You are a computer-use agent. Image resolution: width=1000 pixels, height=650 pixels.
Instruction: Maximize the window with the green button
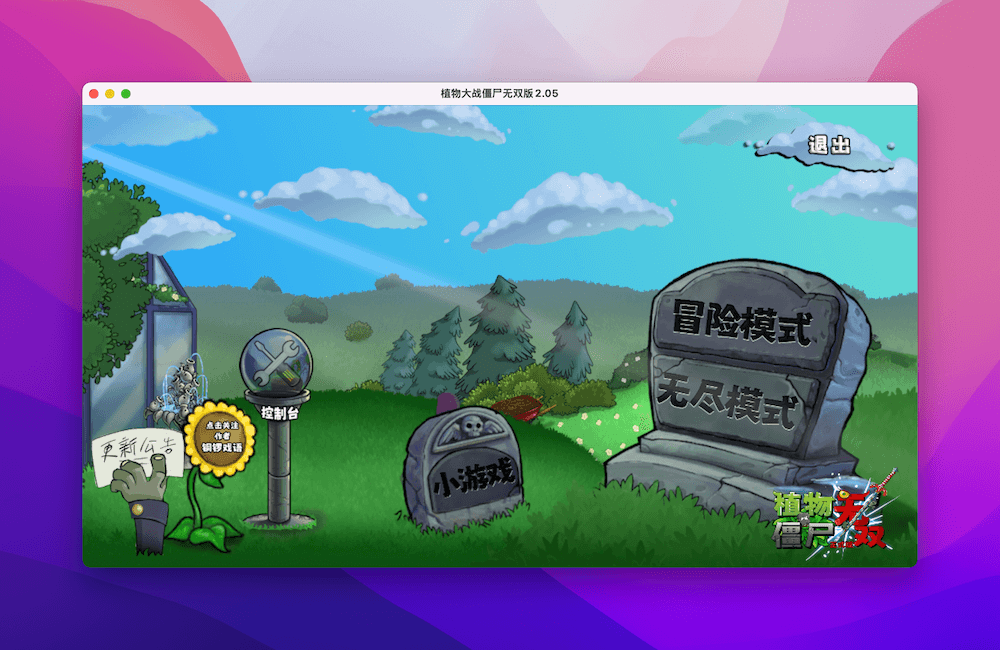(126, 94)
